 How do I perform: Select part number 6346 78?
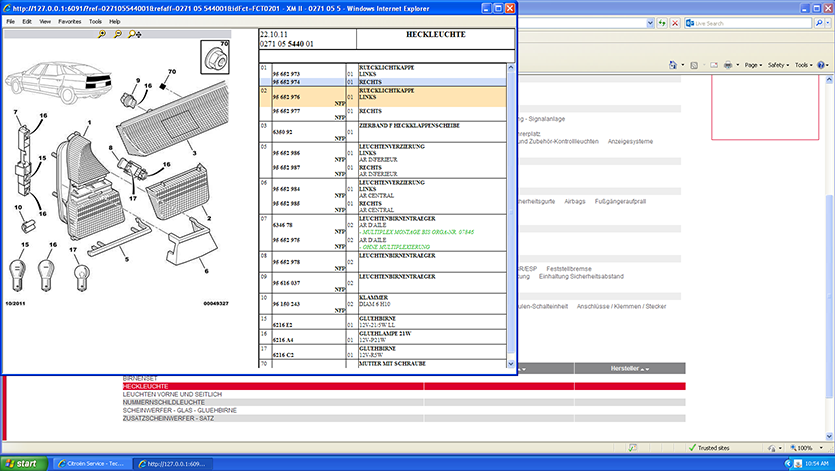tap(282, 225)
